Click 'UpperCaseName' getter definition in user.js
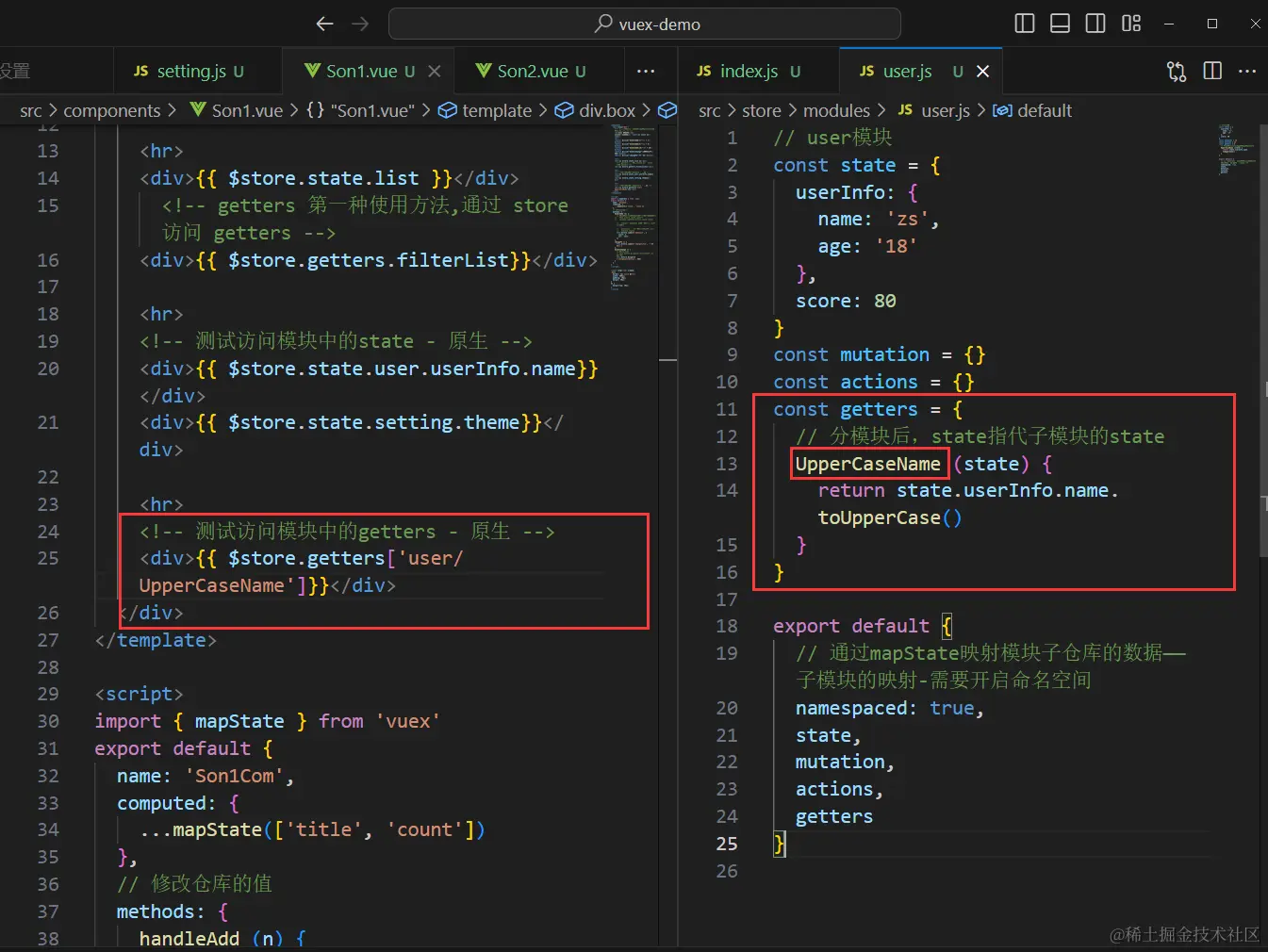 pos(868,464)
